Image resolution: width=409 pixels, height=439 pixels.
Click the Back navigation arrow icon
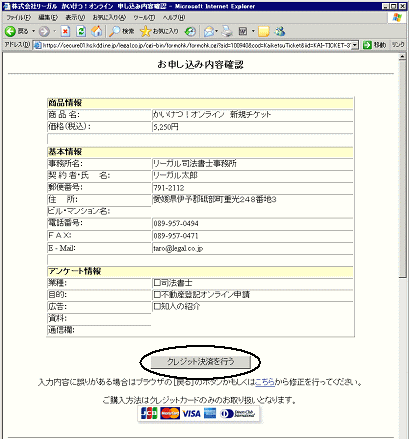tap(10, 31)
